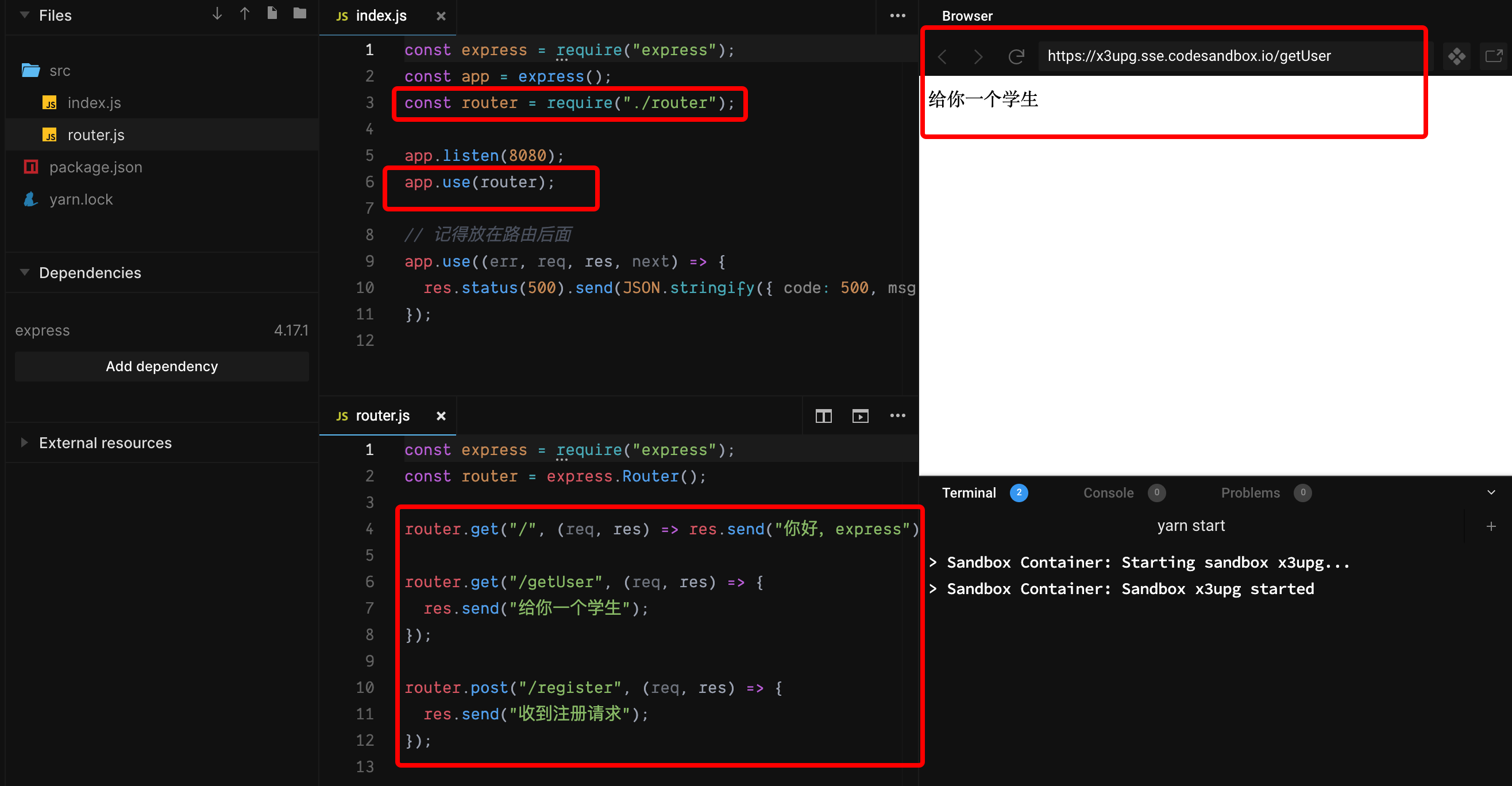Click the browser refresh icon

pos(1018,56)
